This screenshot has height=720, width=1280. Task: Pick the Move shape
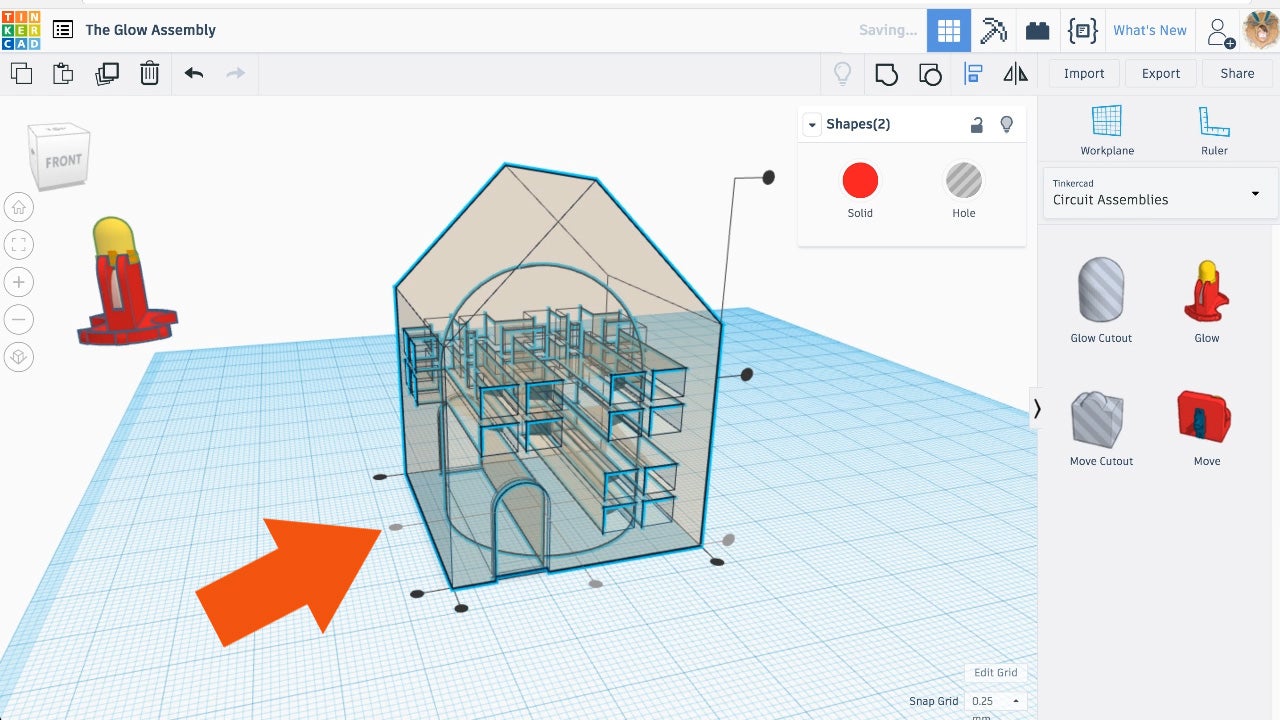point(1207,428)
